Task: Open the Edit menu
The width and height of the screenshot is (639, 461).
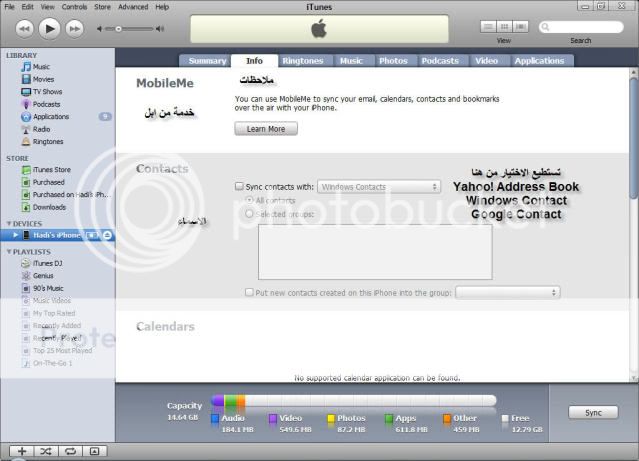Action: (x=27, y=7)
